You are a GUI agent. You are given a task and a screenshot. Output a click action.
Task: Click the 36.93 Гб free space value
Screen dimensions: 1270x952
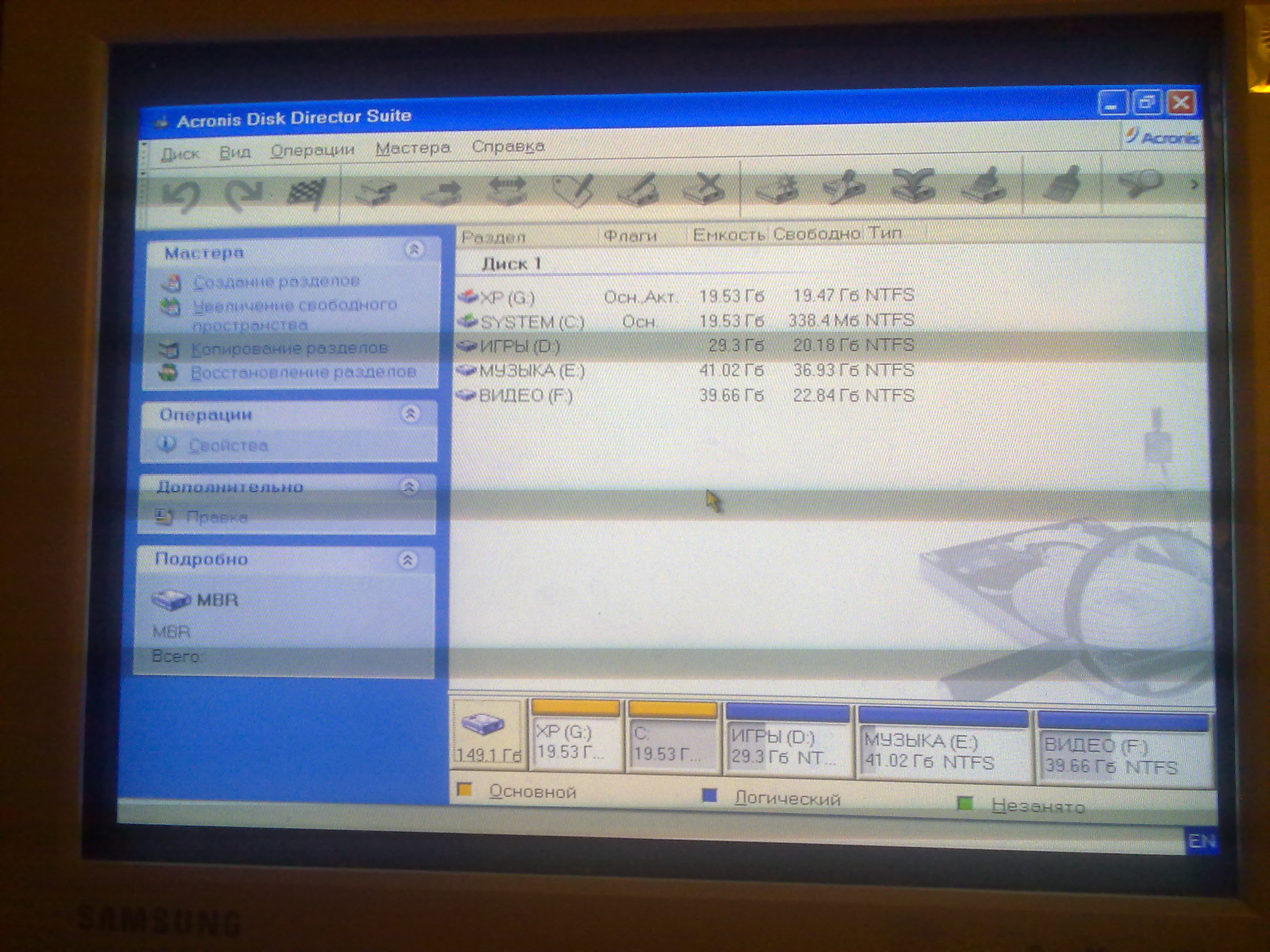coord(826,370)
